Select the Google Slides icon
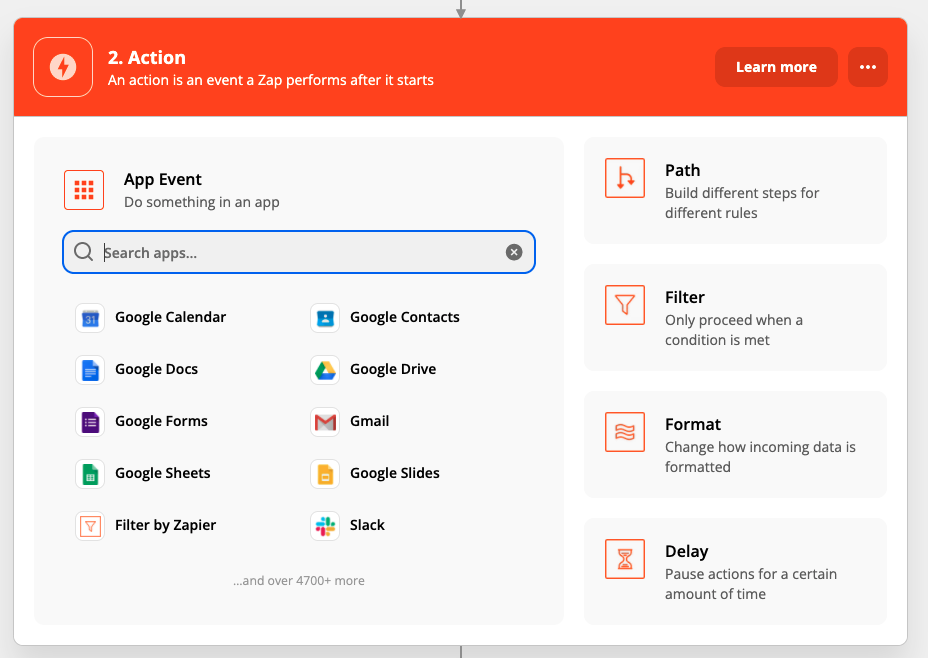Viewport: 928px width, 658px height. click(x=324, y=473)
